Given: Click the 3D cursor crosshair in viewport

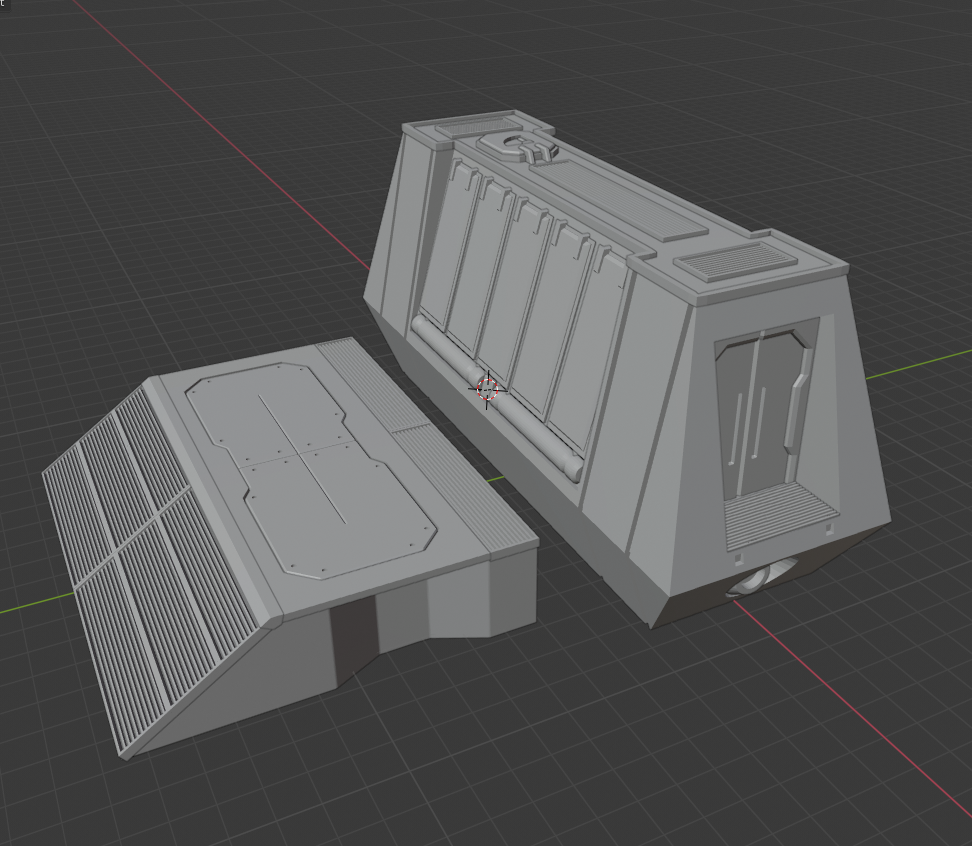Looking at the screenshot, I should (487, 389).
